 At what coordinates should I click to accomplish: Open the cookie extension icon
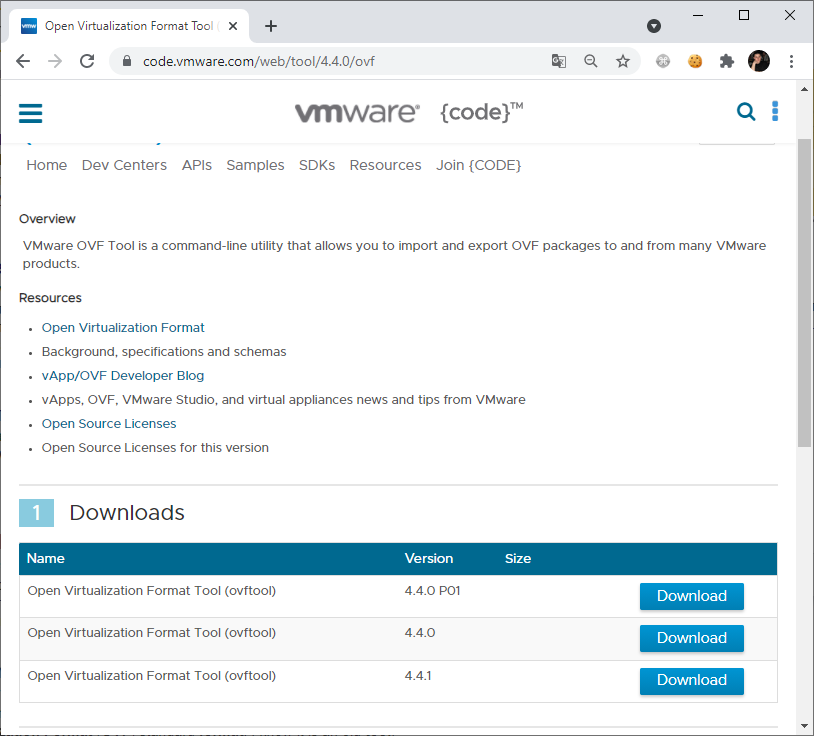[x=695, y=61]
